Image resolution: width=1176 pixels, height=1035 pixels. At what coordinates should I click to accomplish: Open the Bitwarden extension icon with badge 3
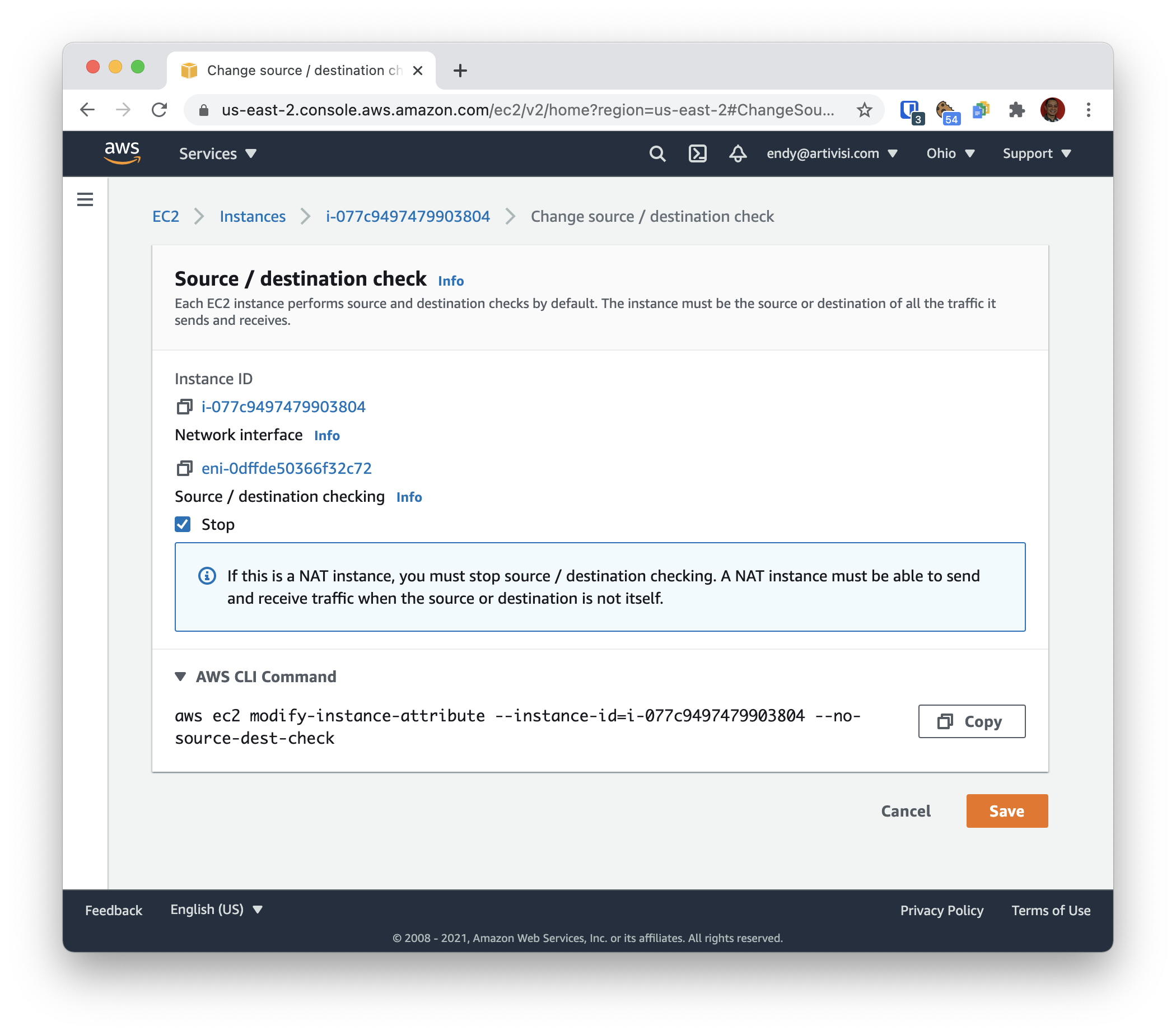coord(912,111)
